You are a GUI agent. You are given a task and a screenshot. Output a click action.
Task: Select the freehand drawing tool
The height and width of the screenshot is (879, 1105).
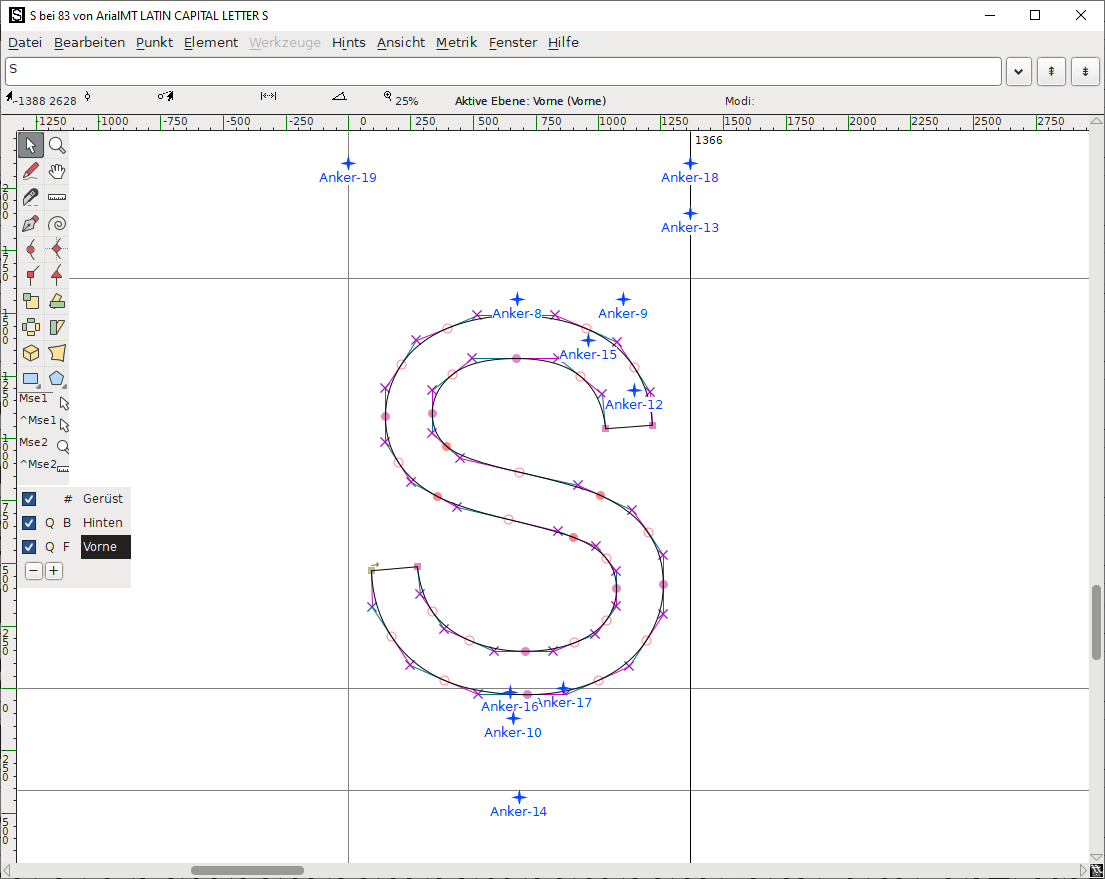click(x=30, y=171)
